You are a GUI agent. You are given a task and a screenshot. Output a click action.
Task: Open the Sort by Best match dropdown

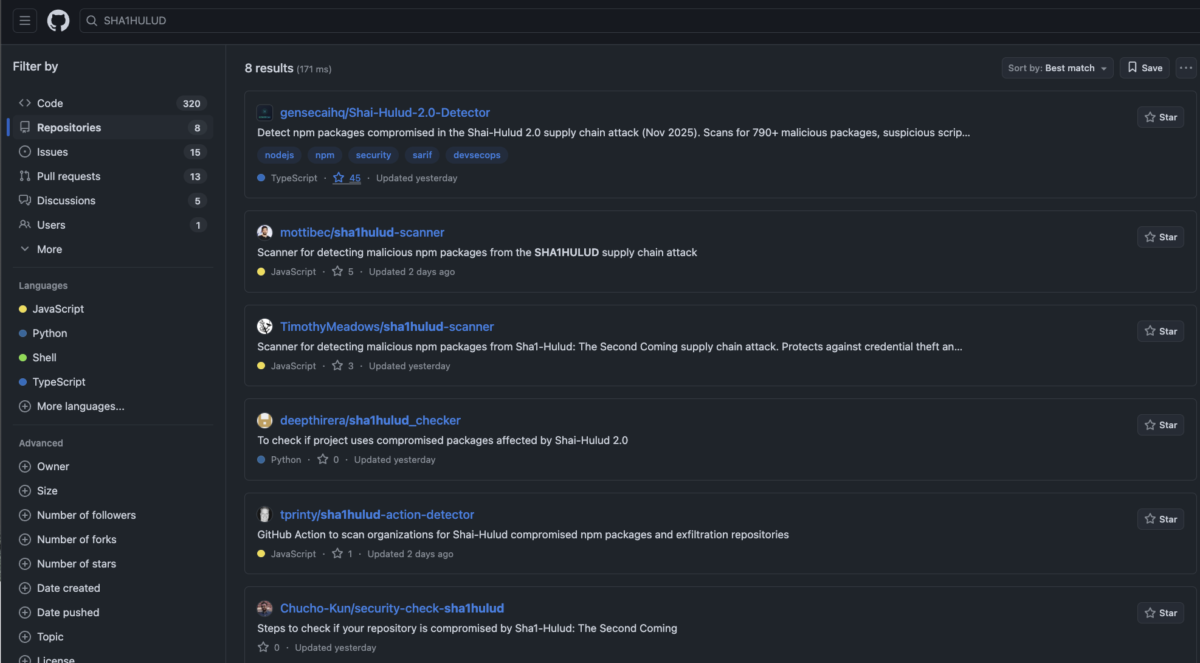(1057, 67)
